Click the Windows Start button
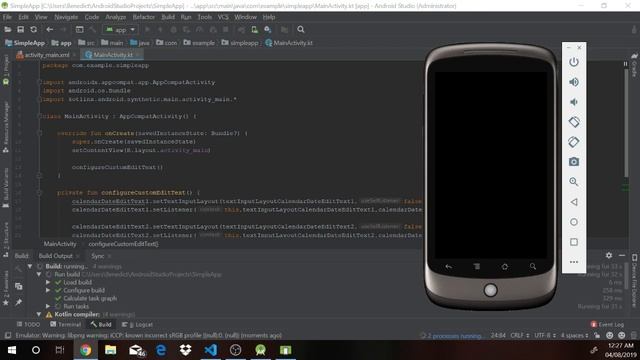 pyautogui.click(x=12, y=350)
